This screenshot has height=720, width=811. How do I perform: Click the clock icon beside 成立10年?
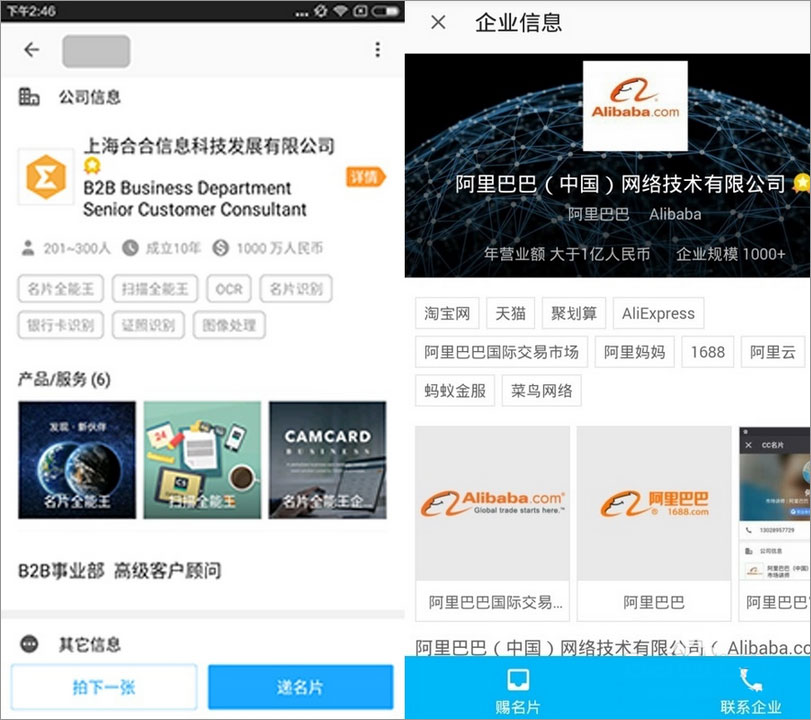point(130,248)
